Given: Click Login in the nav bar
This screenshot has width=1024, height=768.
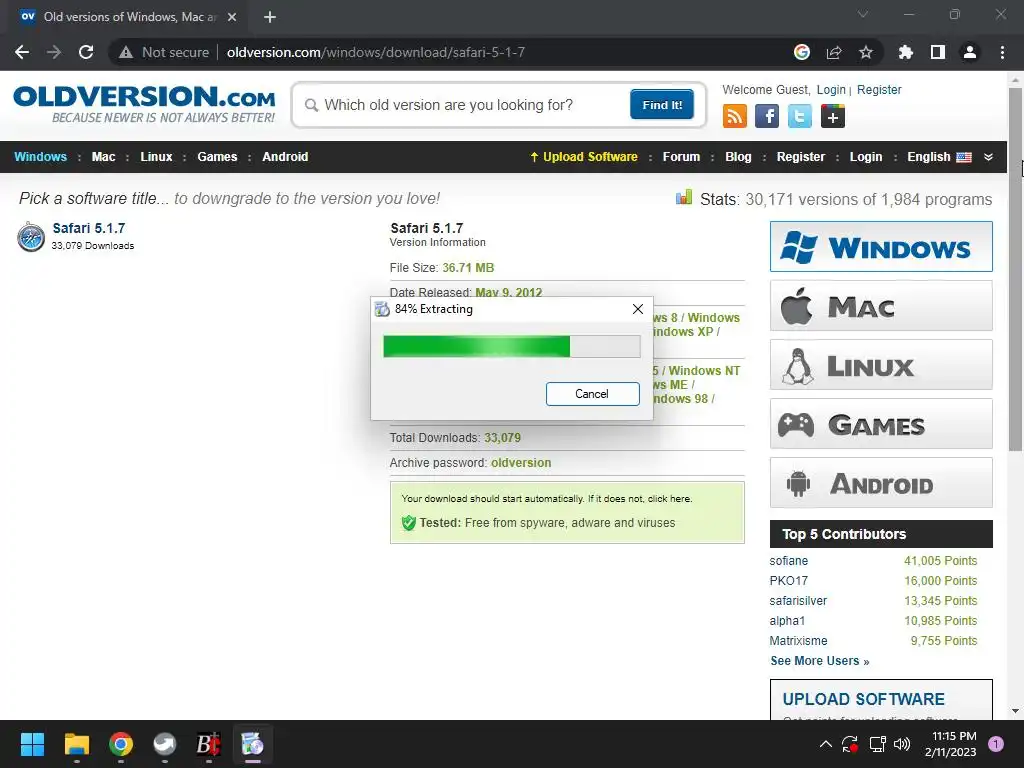Looking at the screenshot, I should pyautogui.click(x=866, y=157).
